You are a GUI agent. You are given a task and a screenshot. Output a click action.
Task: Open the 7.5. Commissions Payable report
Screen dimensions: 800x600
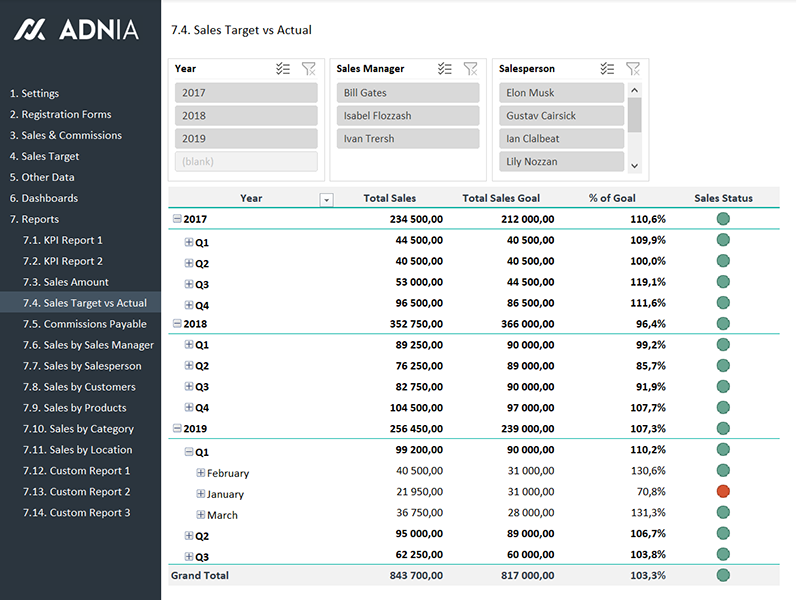tap(85, 324)
